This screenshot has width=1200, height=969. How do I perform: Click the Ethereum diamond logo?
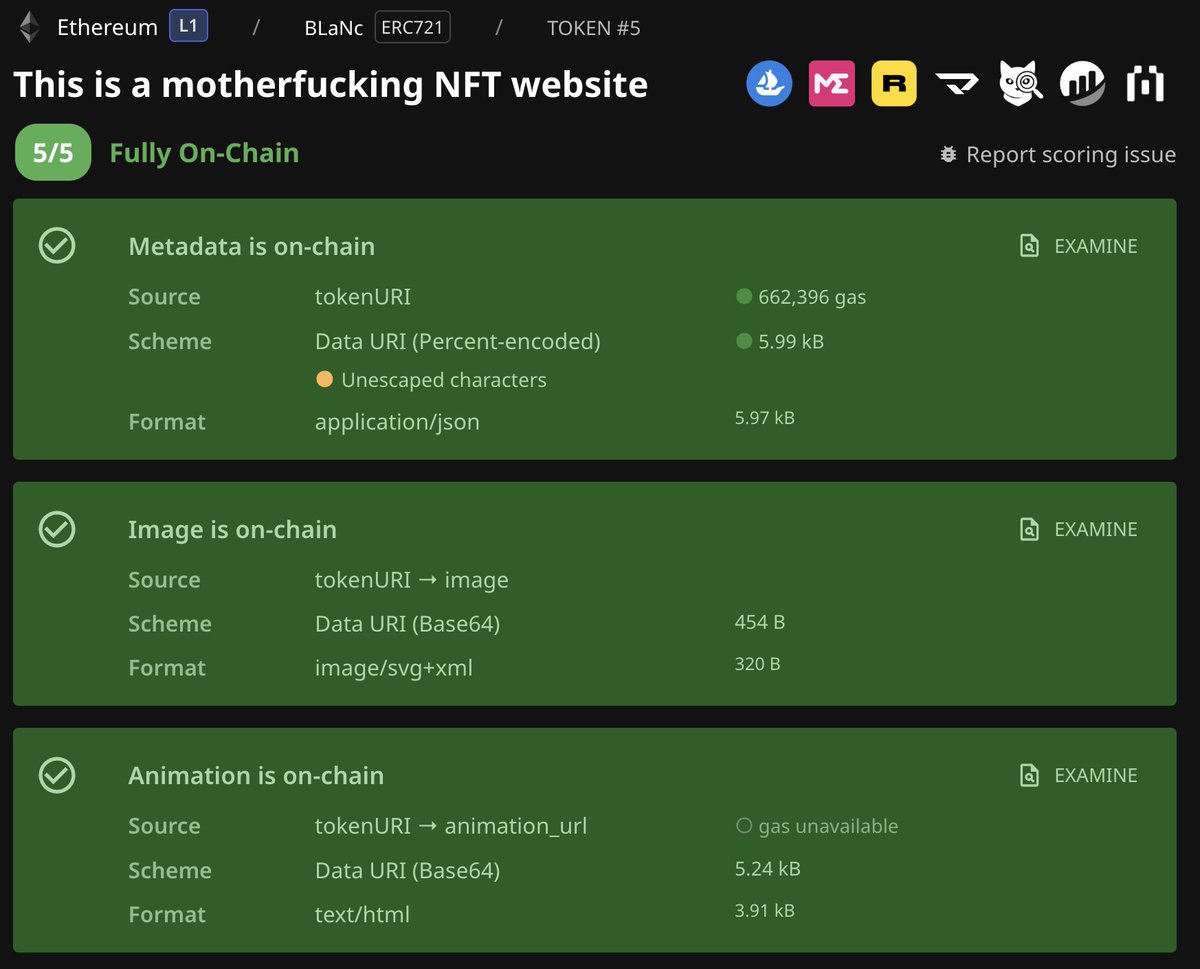[x=30, y=27]
